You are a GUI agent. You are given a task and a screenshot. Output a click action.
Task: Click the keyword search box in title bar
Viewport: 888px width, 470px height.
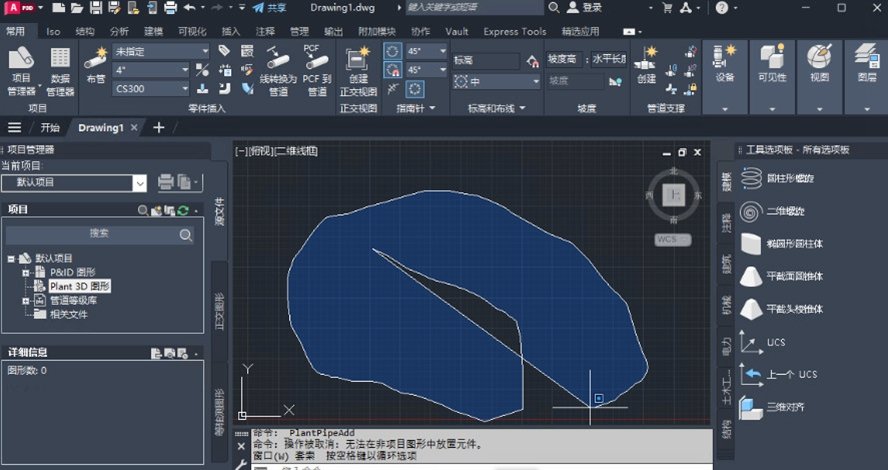(475, 8)
